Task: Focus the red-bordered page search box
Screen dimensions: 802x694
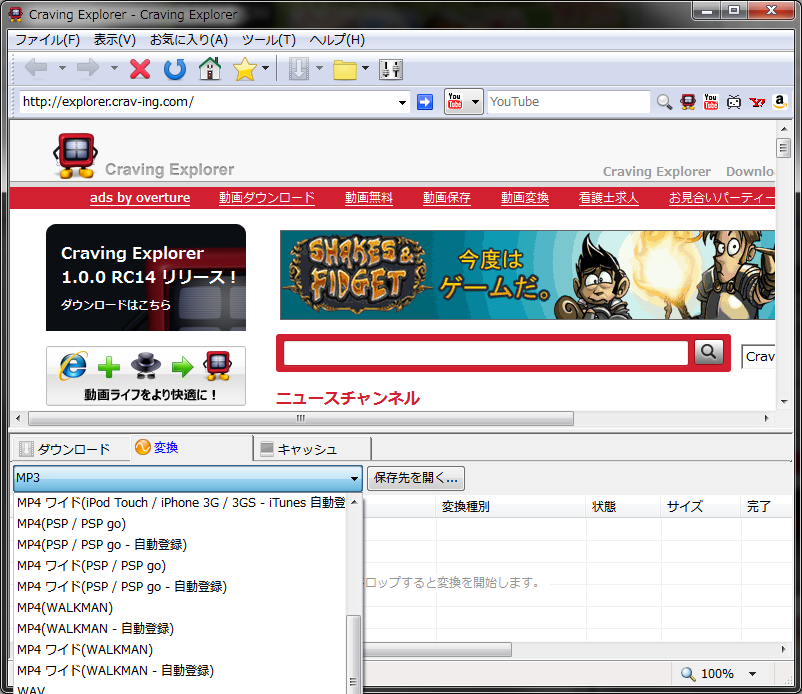Action: coord(485,353)
